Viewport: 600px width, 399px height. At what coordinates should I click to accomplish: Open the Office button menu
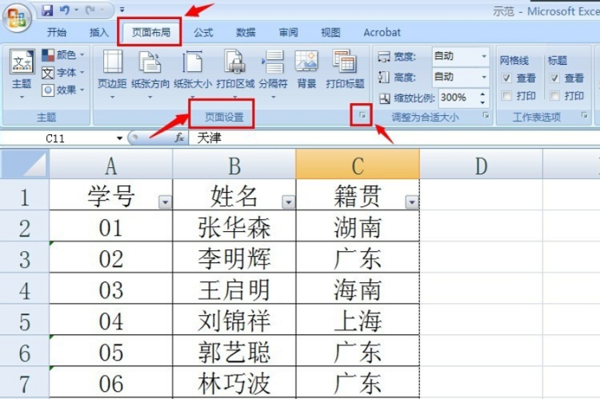[x=17, y=18]
